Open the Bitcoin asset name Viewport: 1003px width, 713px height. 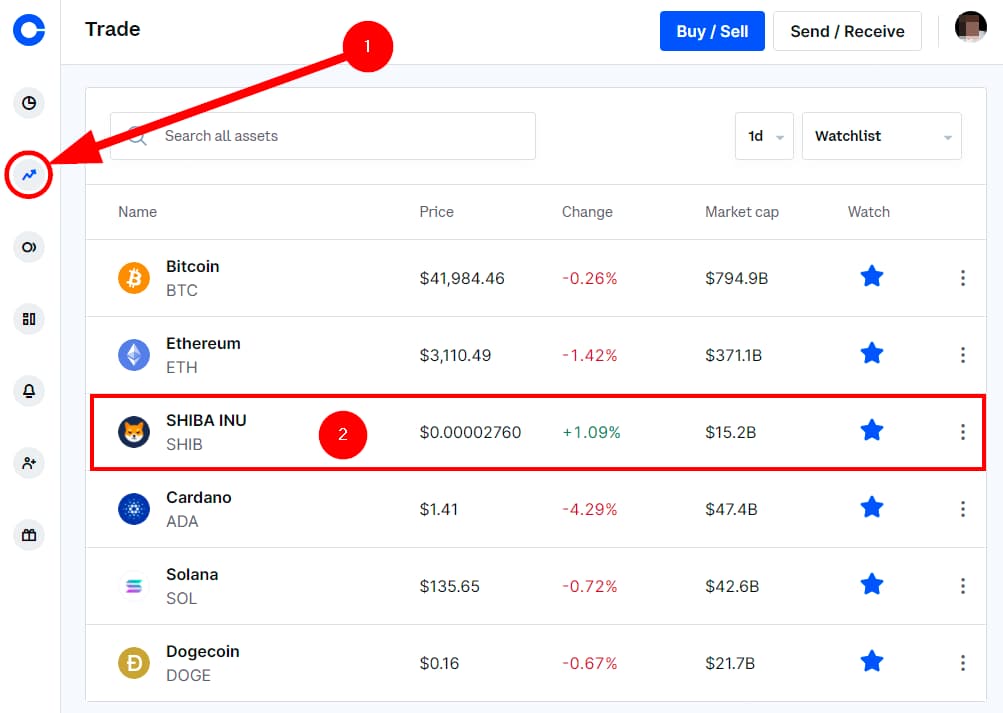pyautogui.click(x=193, y=267)
